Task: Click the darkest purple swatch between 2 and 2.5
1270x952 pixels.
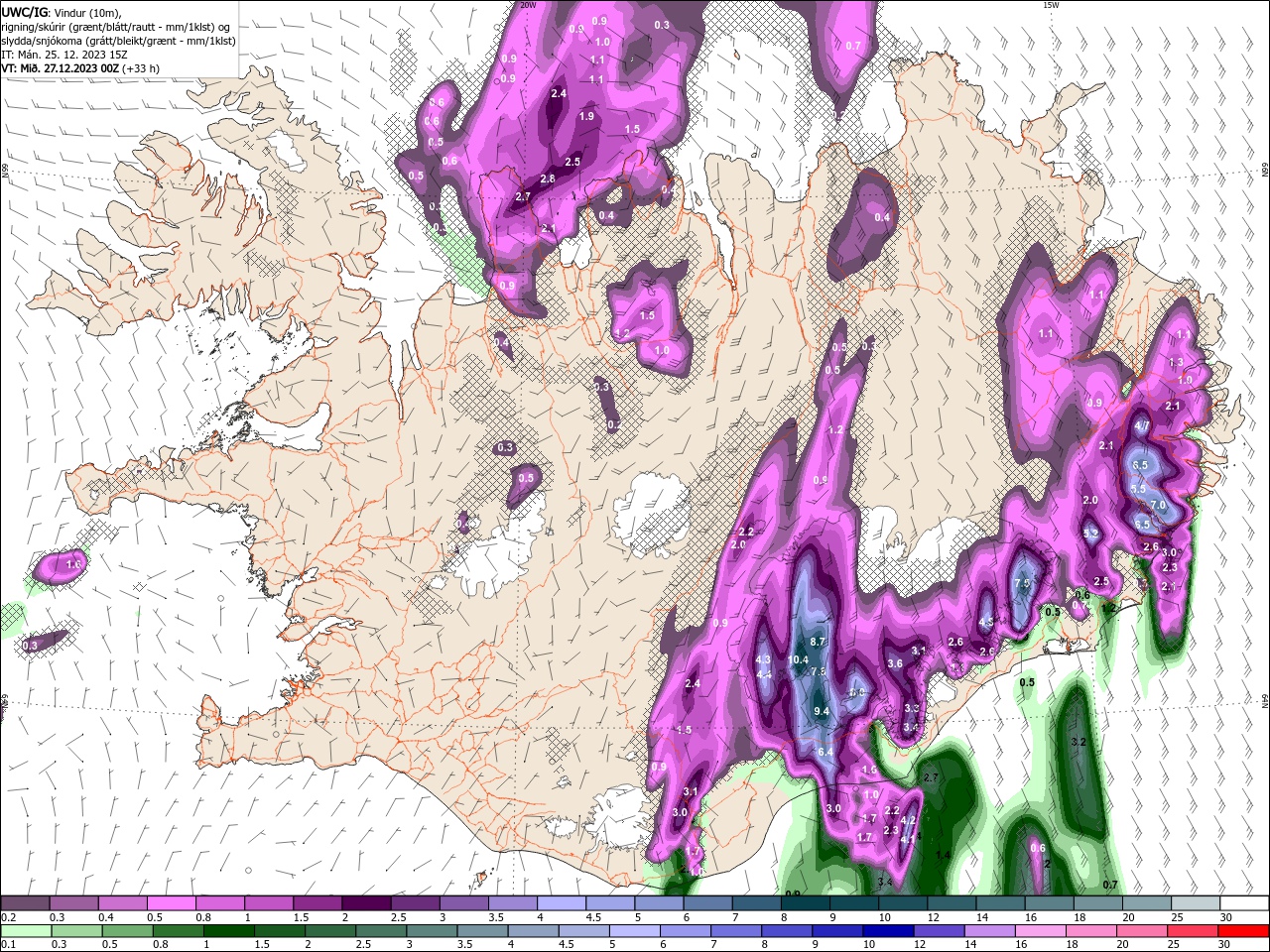Action: (x=366, y=903)
